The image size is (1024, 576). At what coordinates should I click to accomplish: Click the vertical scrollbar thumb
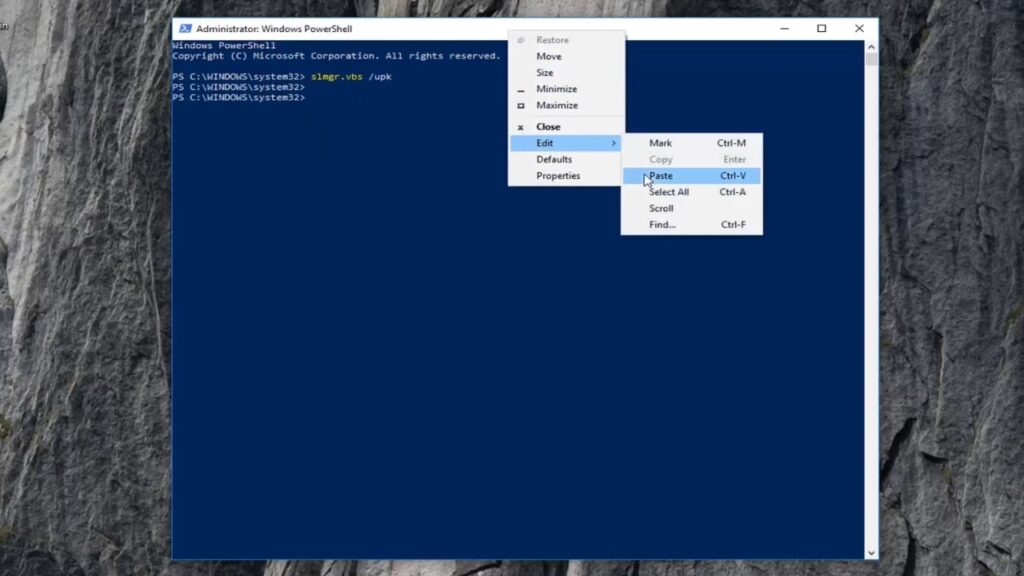click(871, 59)
